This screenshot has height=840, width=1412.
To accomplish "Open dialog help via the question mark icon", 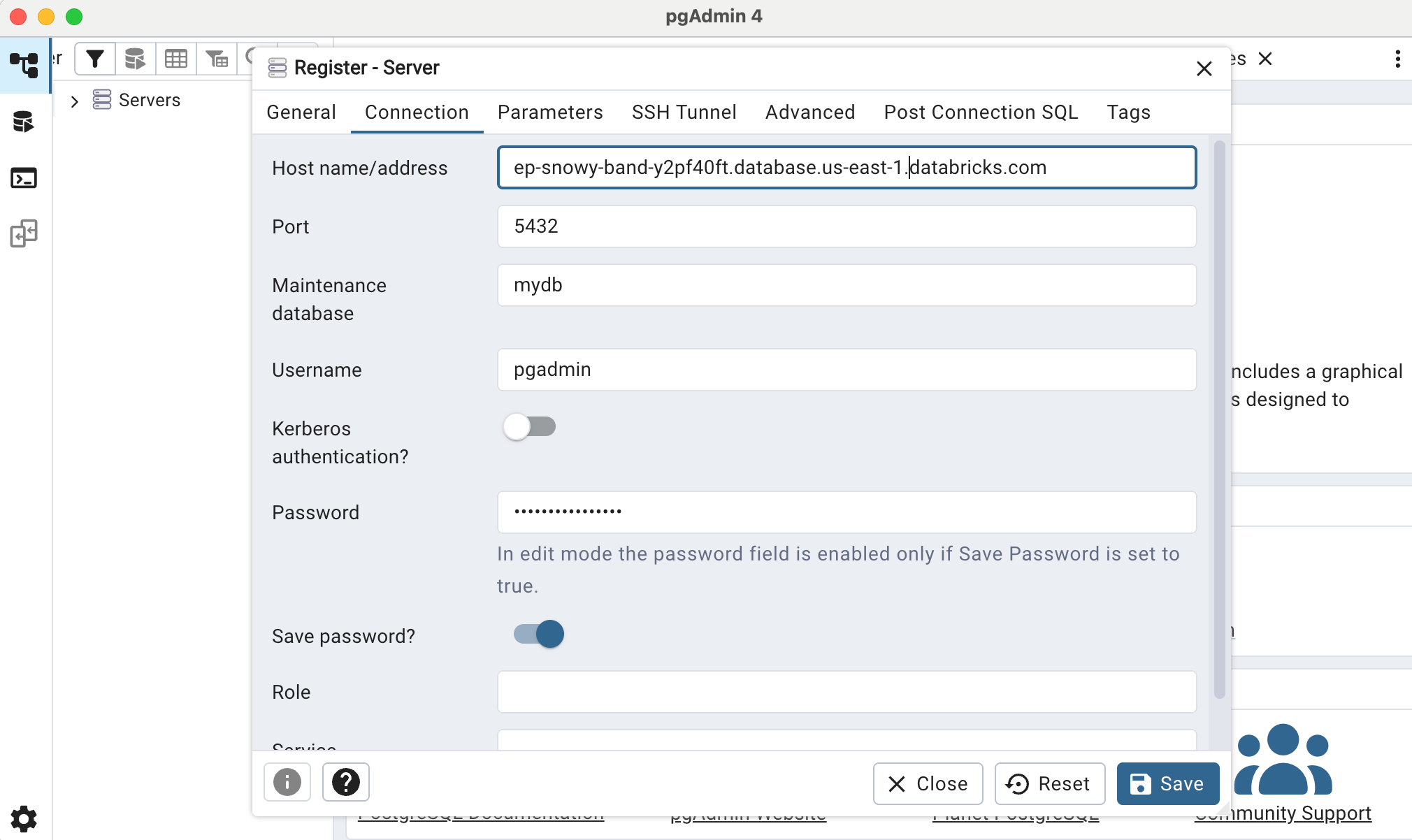I will (x=345, y=782).
